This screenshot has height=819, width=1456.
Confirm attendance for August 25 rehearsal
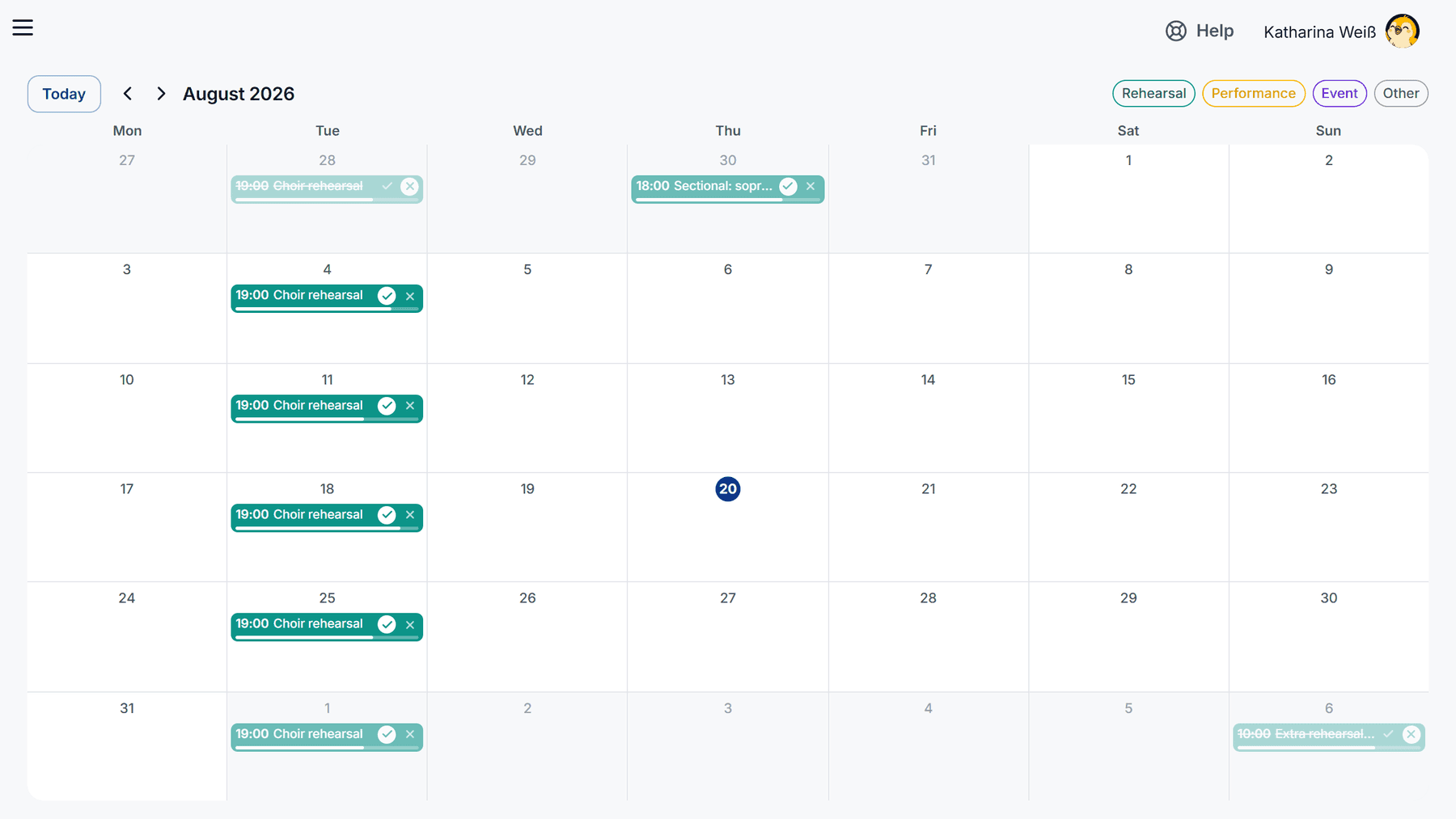tap(387, 624)
